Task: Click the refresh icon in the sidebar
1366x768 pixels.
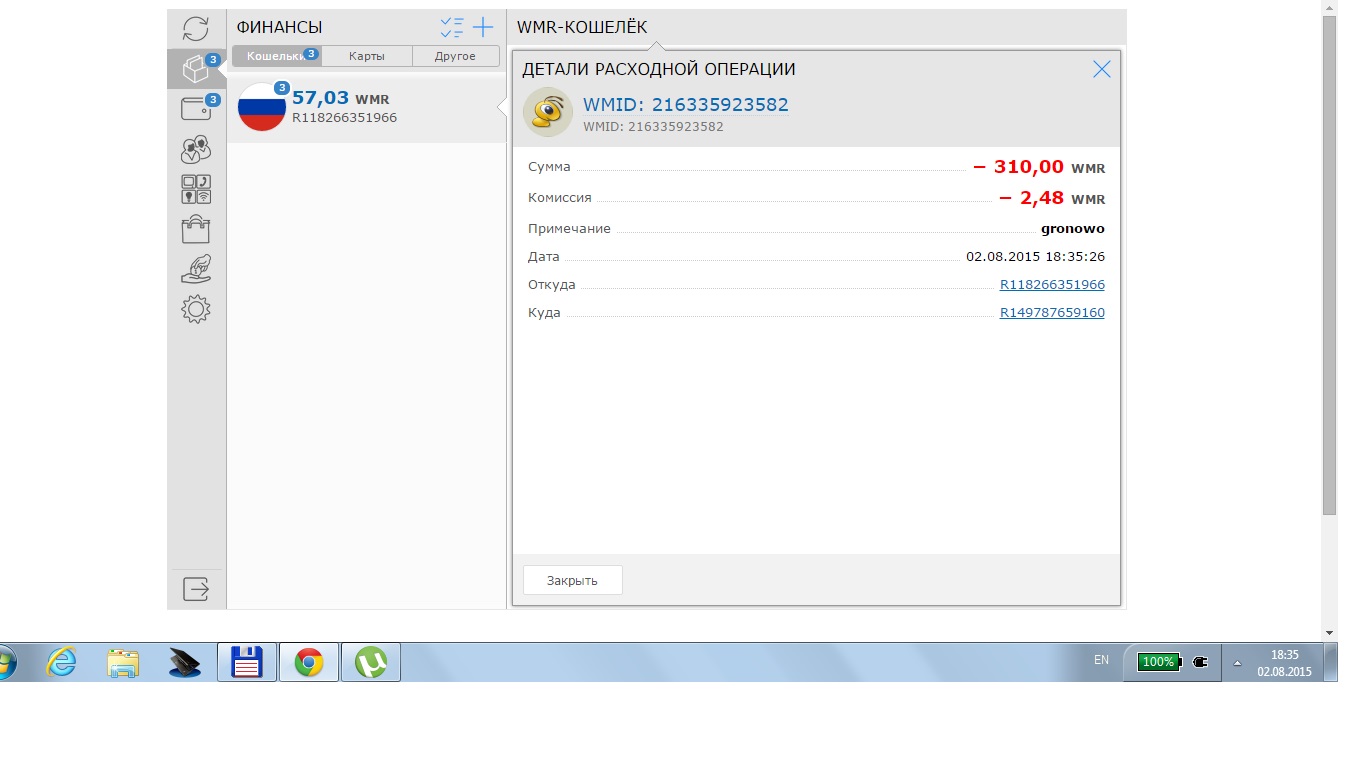Action: [196, 28]
